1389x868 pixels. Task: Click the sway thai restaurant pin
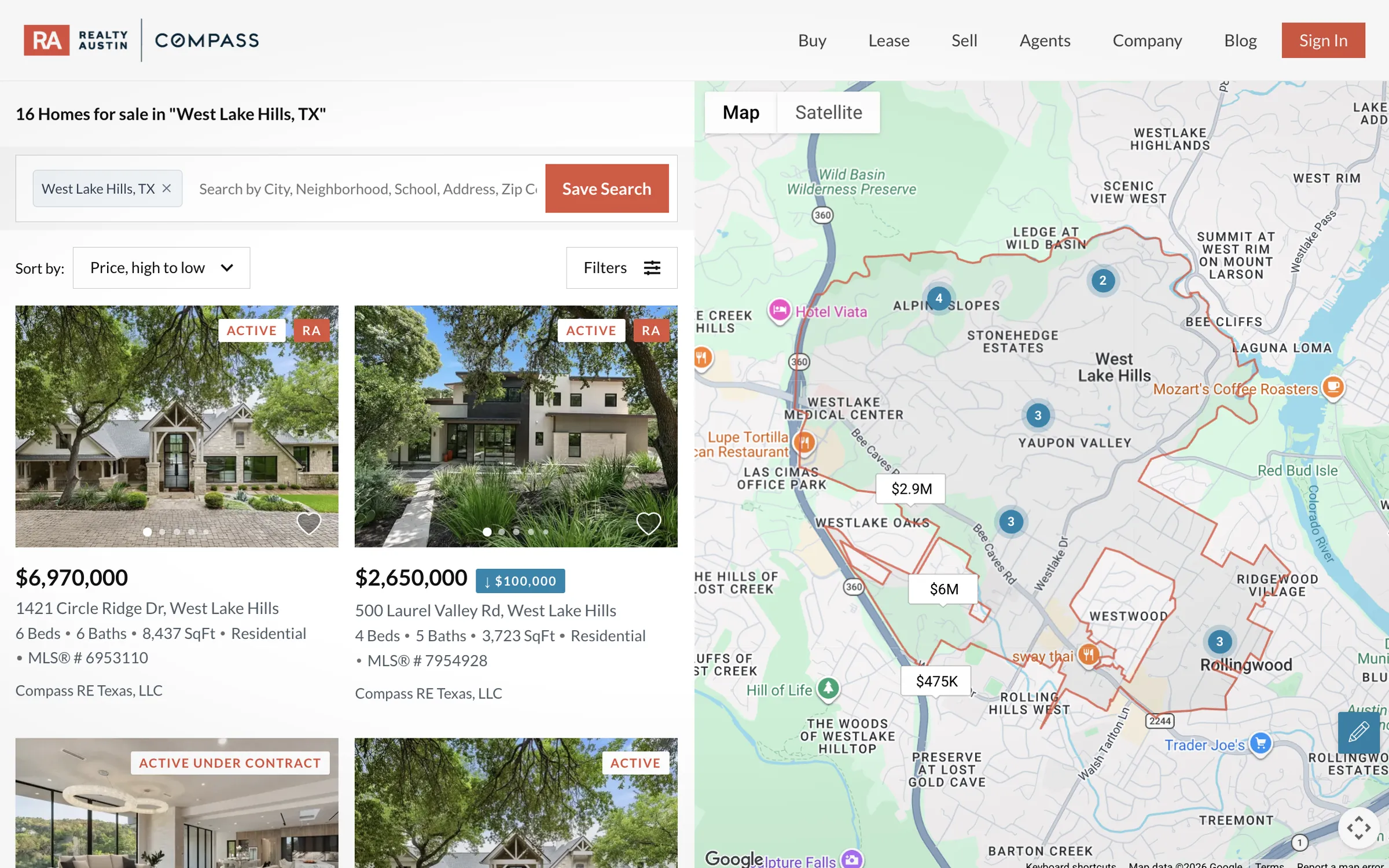pos(1089,655)
